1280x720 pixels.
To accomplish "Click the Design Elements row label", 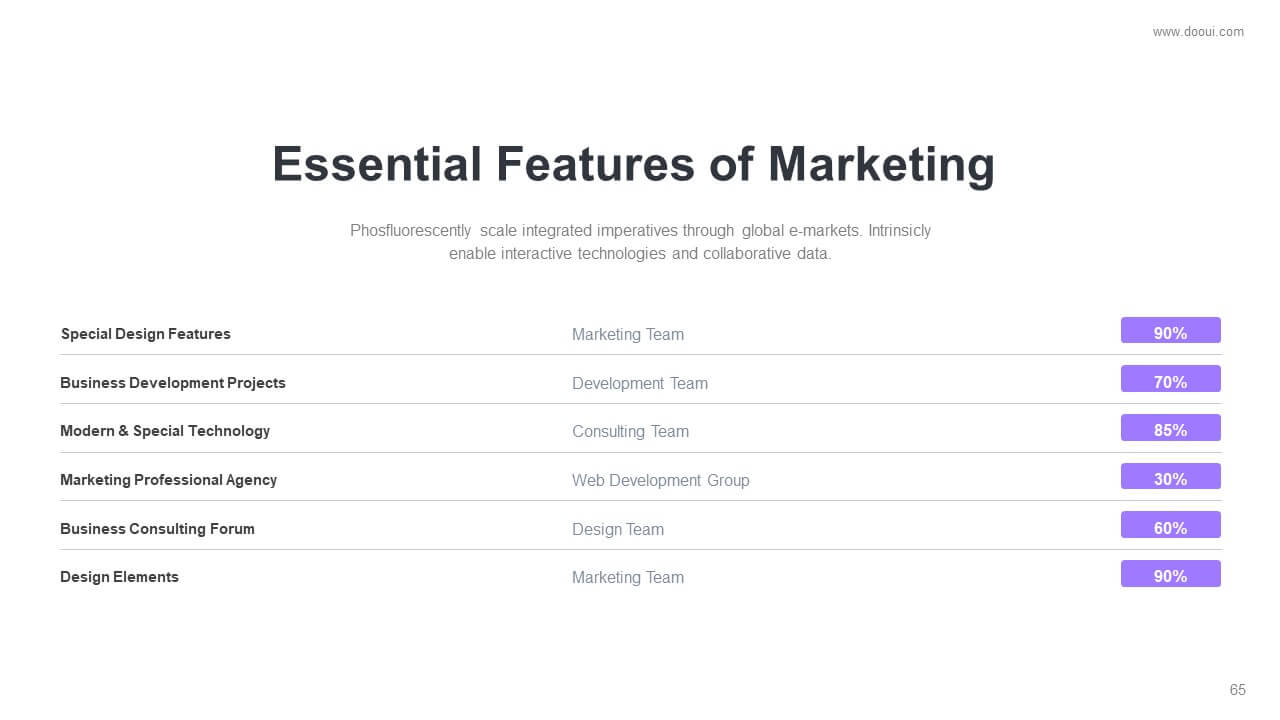I will click(x=119, y=577).
